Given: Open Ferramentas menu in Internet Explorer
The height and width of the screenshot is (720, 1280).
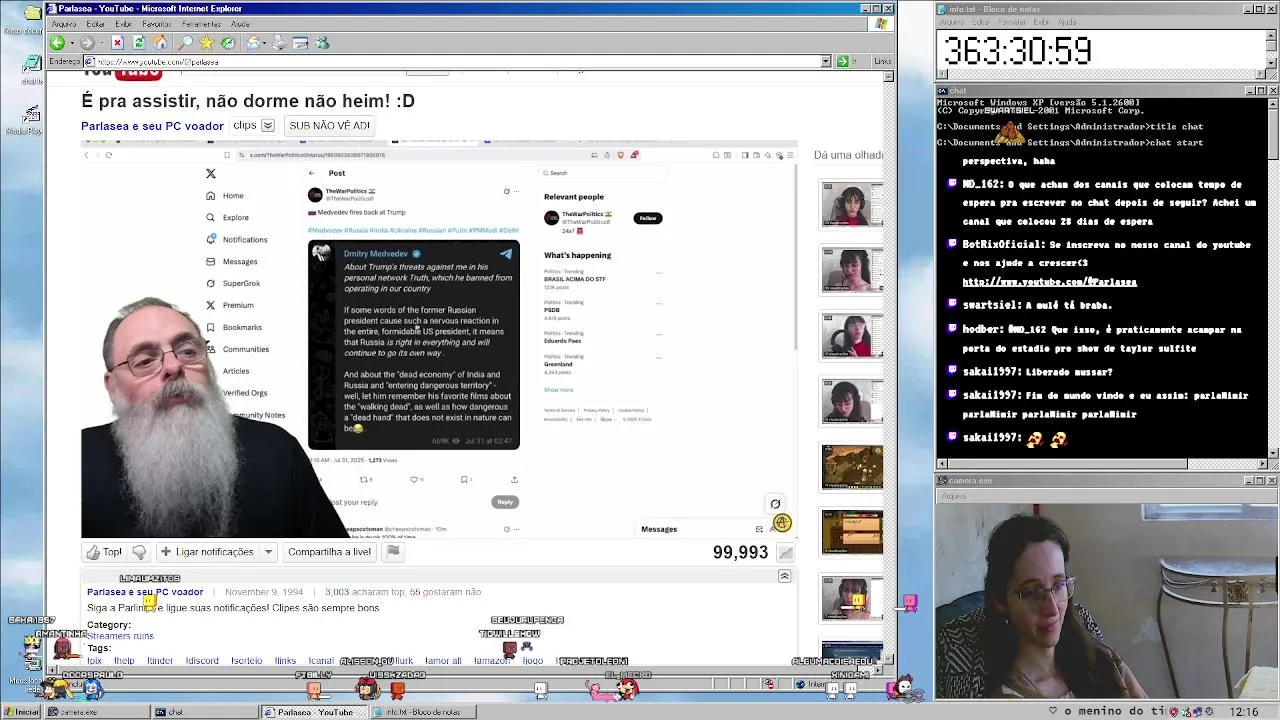Looking at the screenshot, I should click(x=202, y=24).
